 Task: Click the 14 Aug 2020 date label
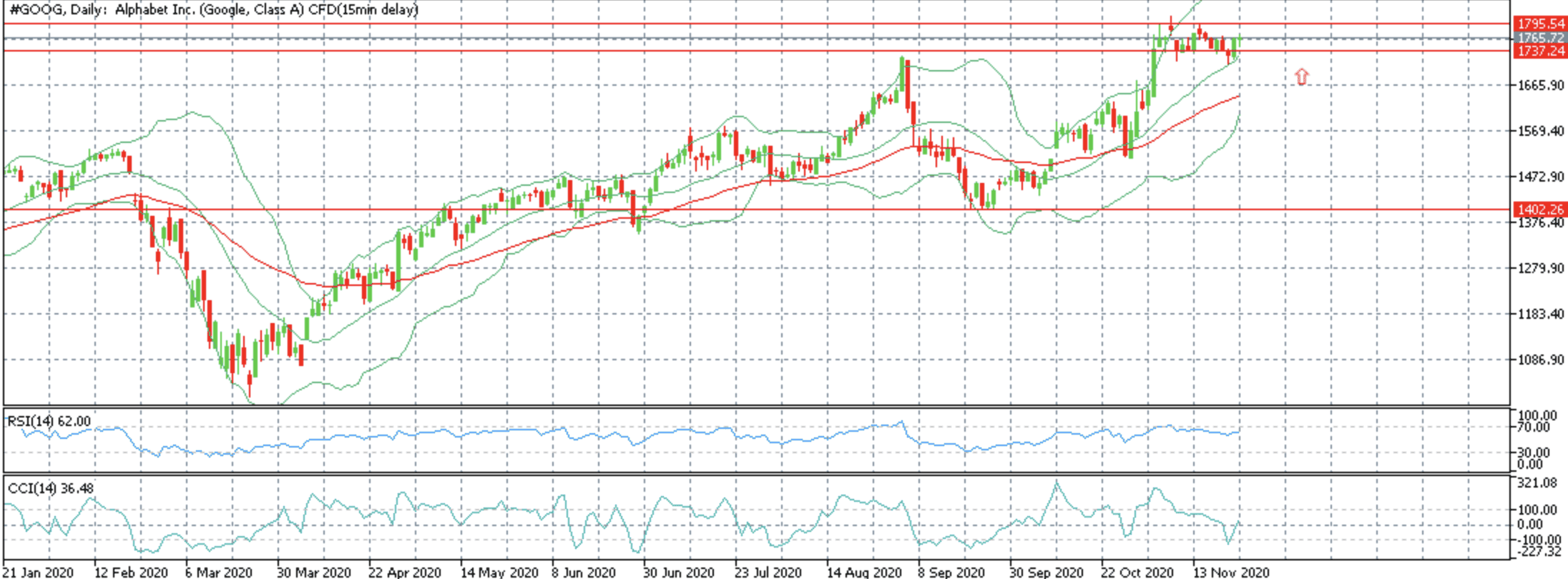[863, 572]
